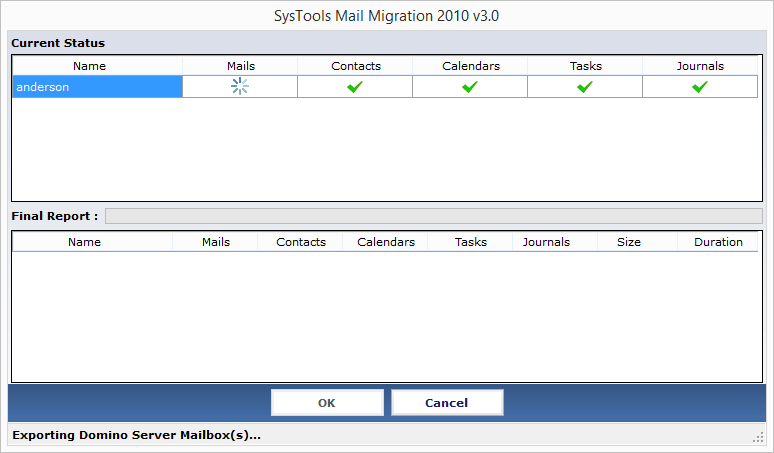Viewport: 774px width, 453px height.
Task: Click Tasks header in Final Report table
Action: 470,242
